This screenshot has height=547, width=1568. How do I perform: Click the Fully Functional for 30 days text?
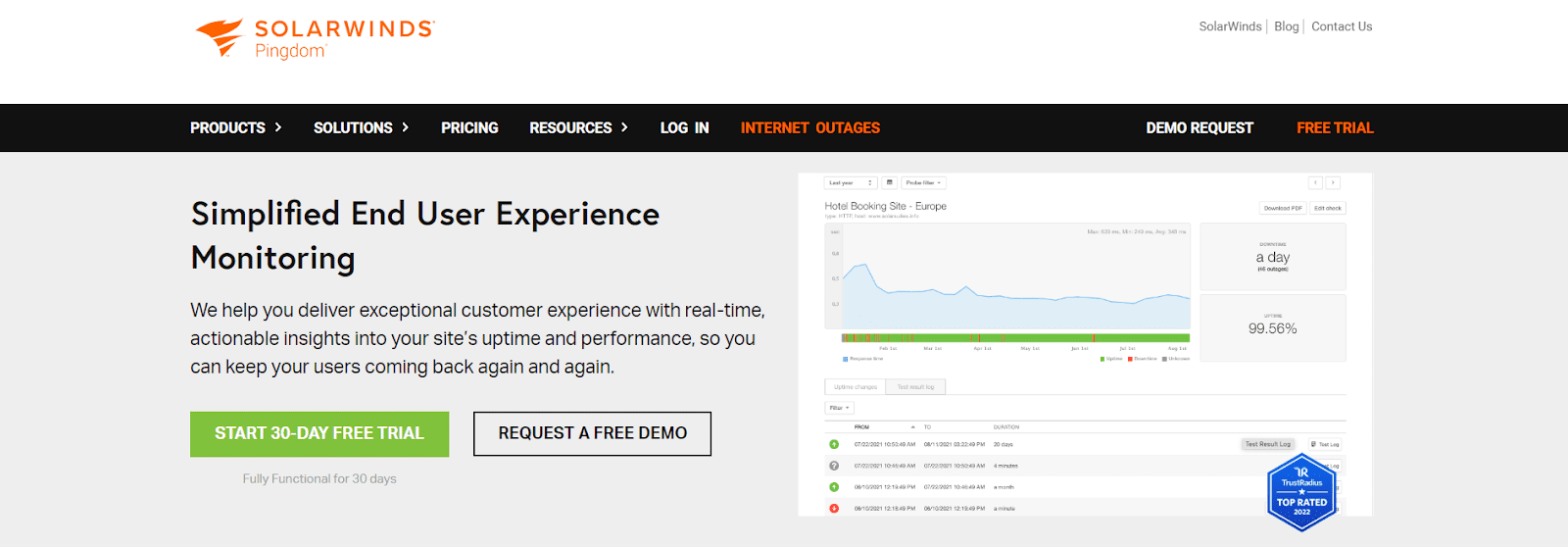coord(319,478)
